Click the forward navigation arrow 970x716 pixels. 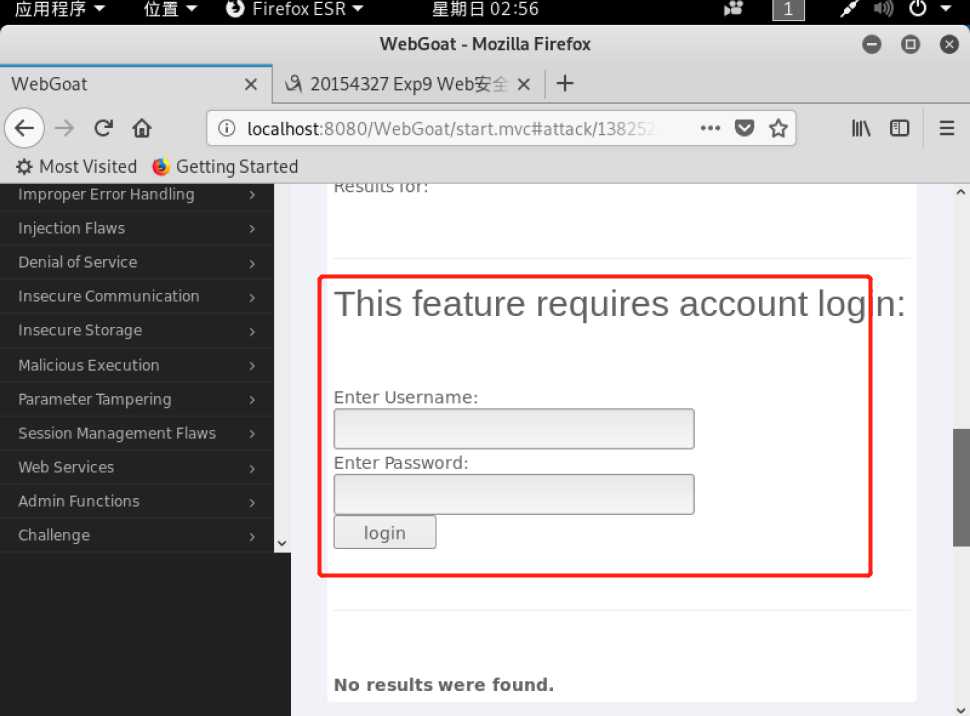tap(64, 128)
